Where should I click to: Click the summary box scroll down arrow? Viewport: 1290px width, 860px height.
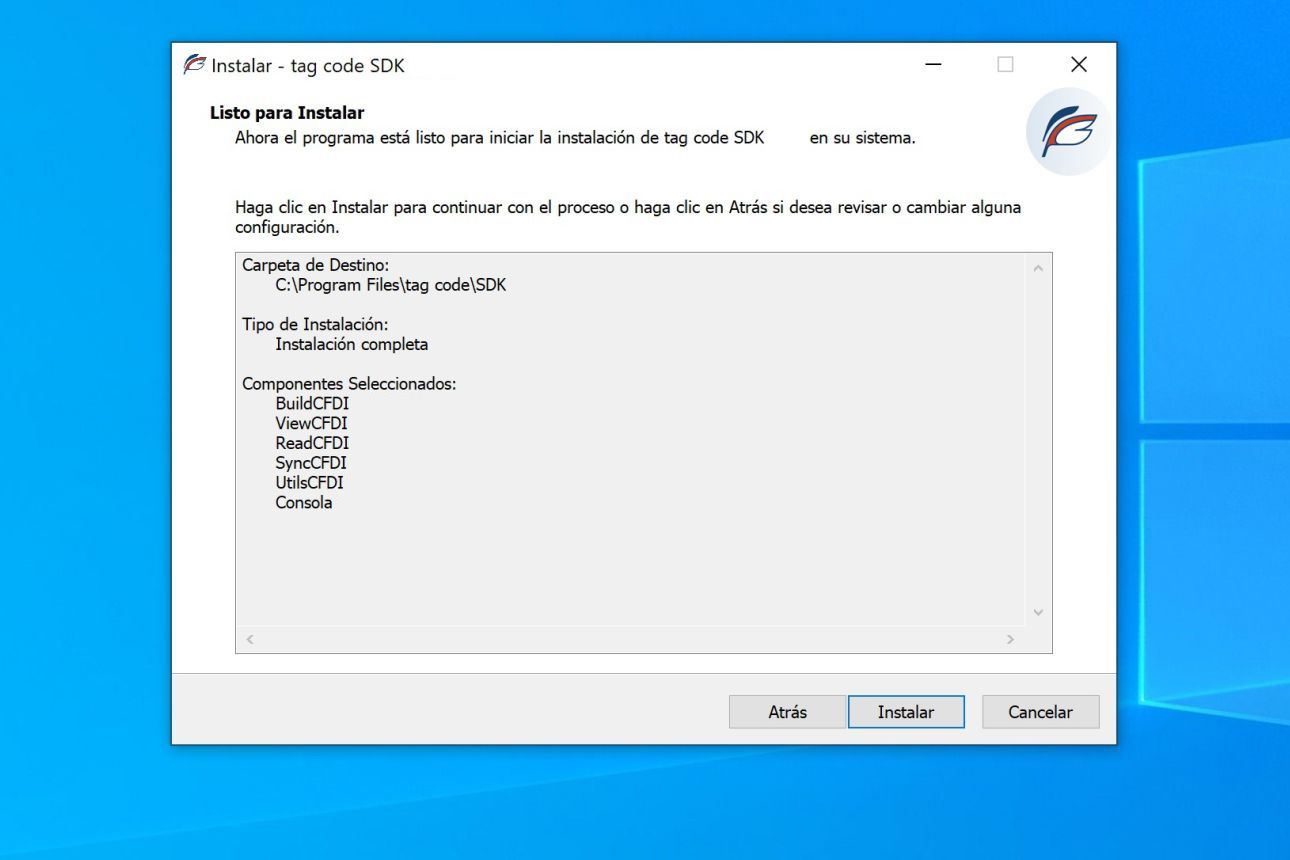tap(1037, 612)
